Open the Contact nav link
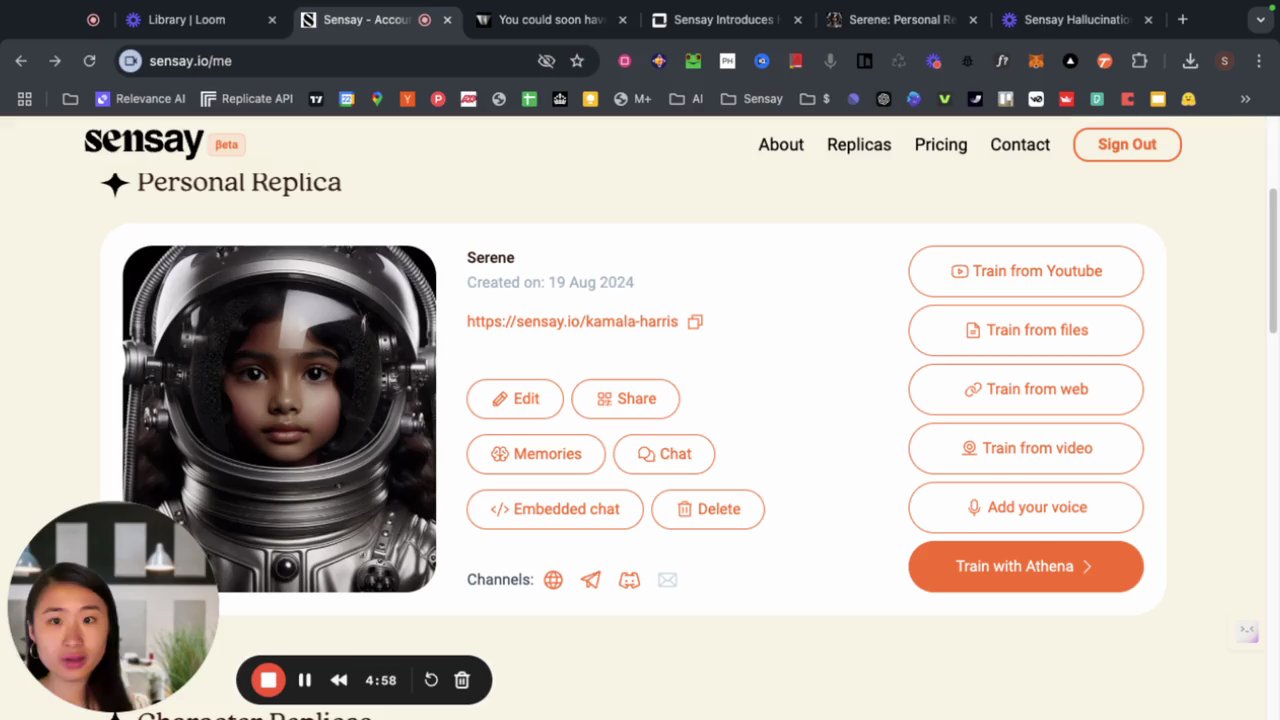Screen dimensions: 1280x720 point(1020,145)
